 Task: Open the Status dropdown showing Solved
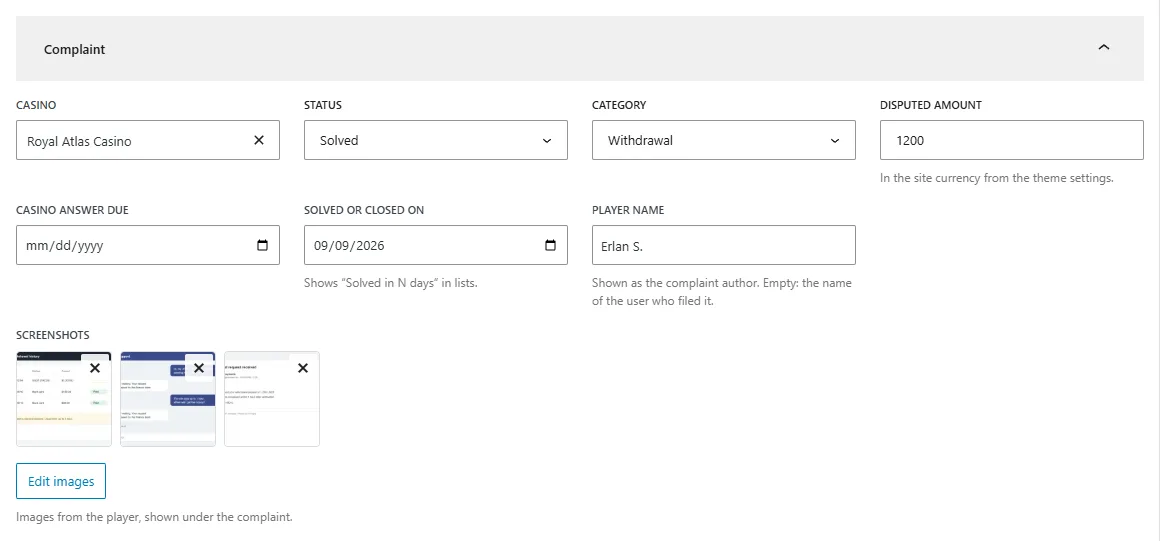[436, 140]
